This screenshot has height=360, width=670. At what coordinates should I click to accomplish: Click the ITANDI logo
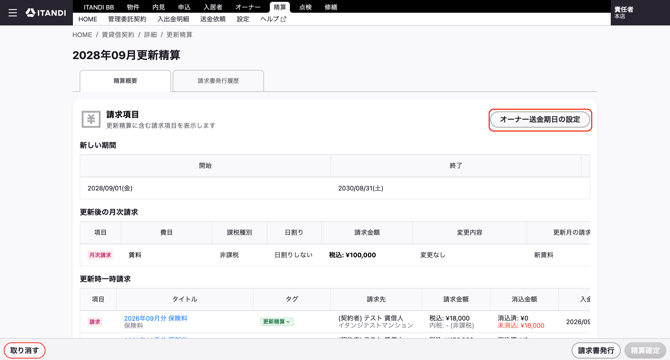coord(46,13)
